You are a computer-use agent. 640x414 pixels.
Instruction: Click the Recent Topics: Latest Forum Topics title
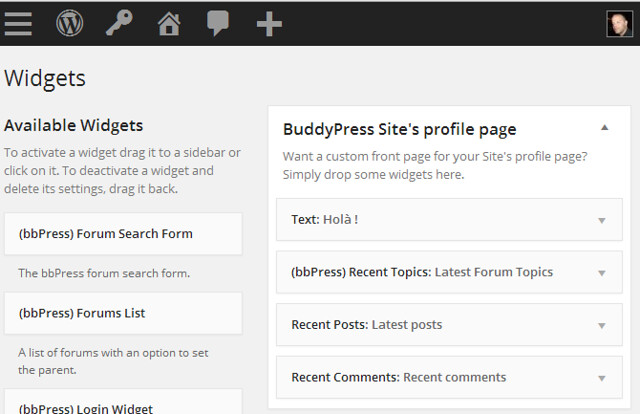422,272
